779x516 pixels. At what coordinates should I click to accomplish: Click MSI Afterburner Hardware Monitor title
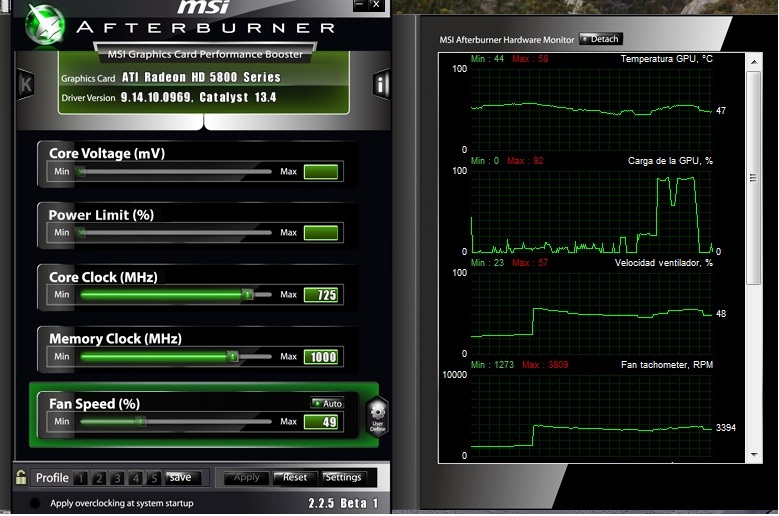(506, 40)
